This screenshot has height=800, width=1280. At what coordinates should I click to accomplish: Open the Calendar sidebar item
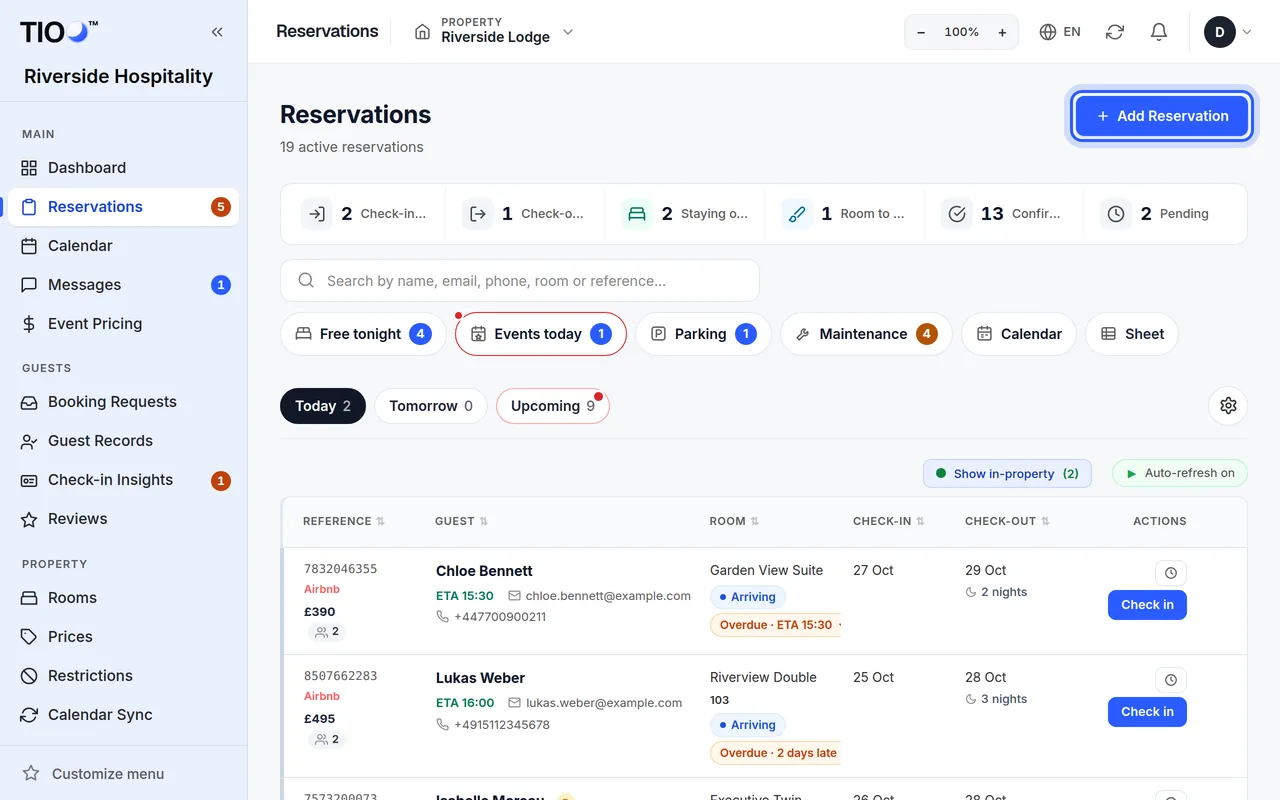coord(123,246)
